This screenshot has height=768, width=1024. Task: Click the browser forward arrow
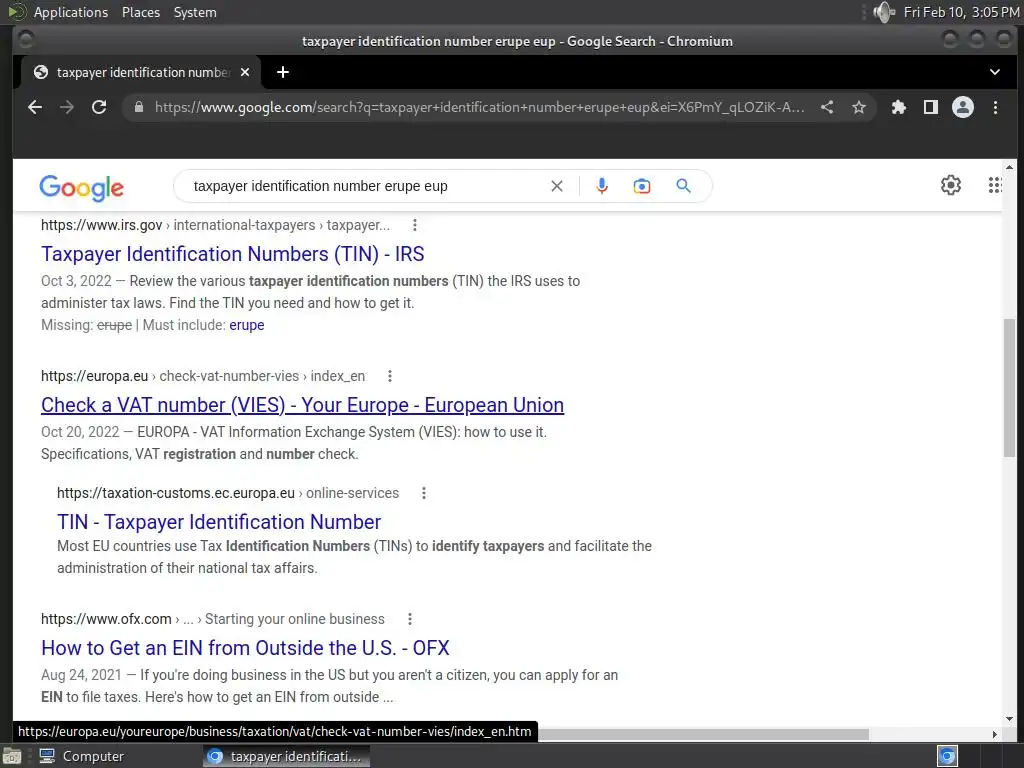(x=67, y=107)
